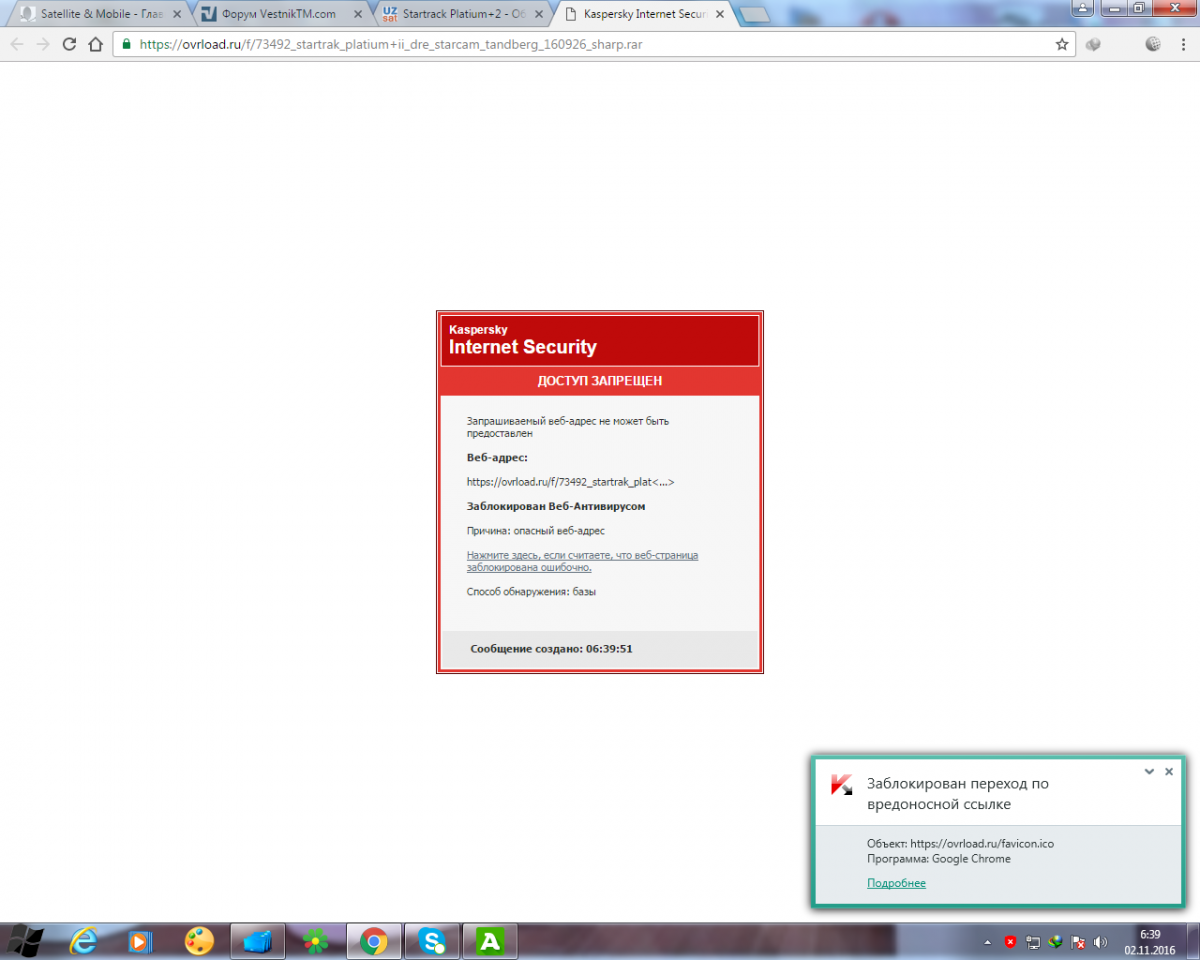Click 'Сообщение создано: 06:39:51' text
1200x960 pixels.
[x=551, y=649]
